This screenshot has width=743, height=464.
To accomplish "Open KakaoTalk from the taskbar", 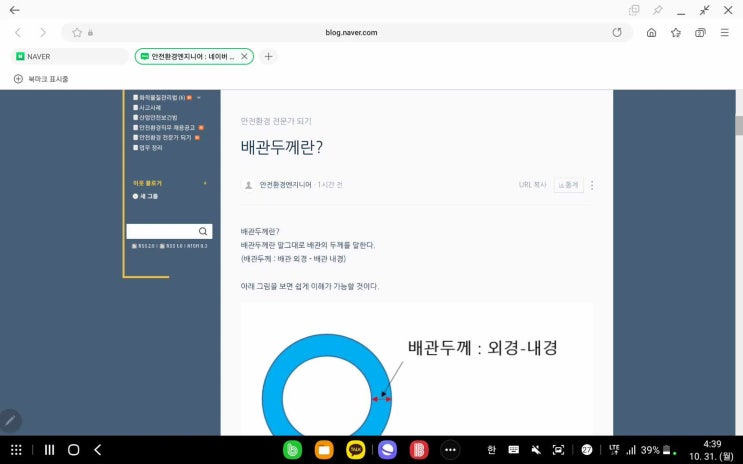I will (x=355, y=450).
